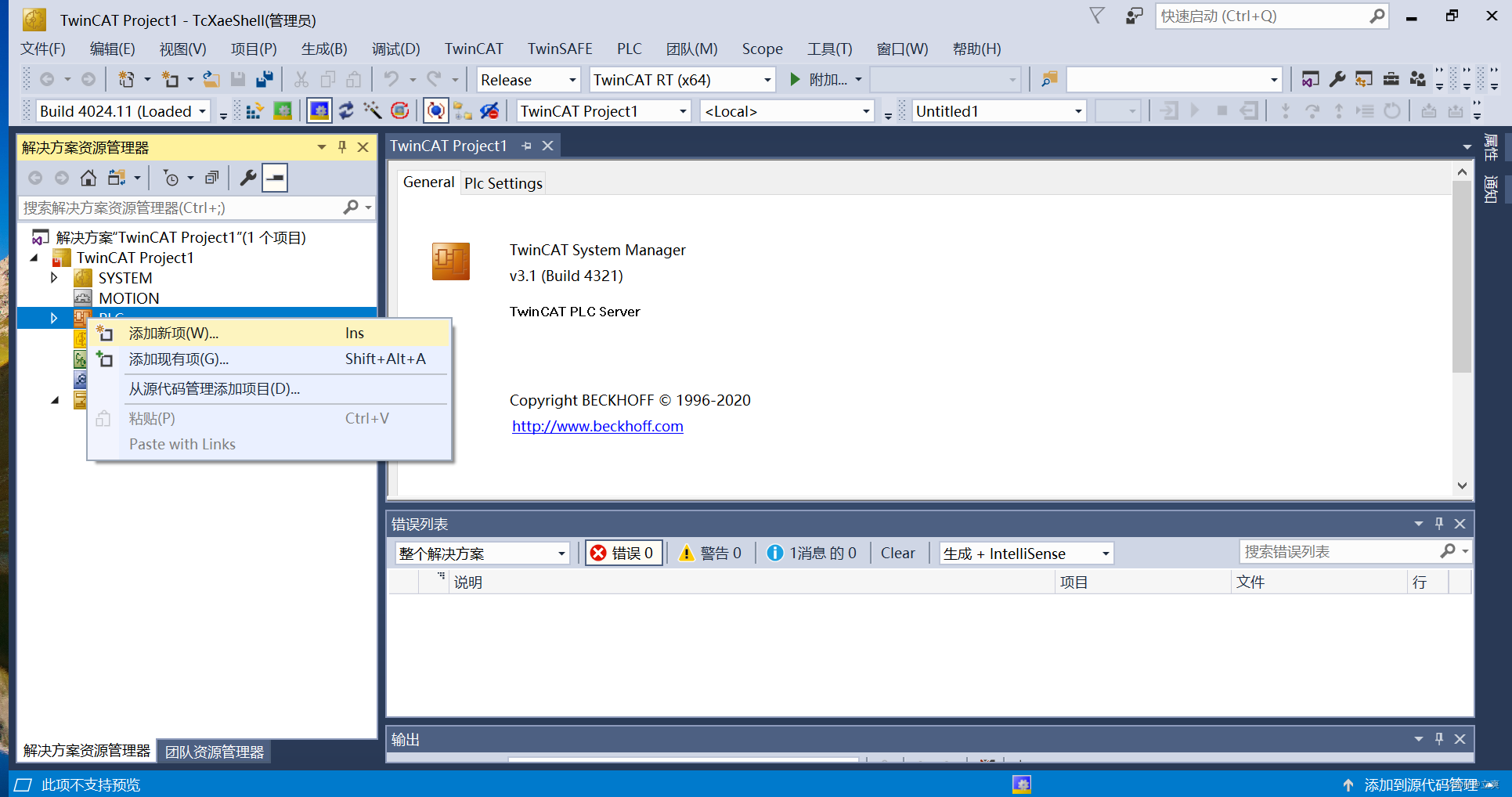Expand the SYSTEM tree node
The image size is (1512, 797).
pyautogui.click(x=53, y=278)
